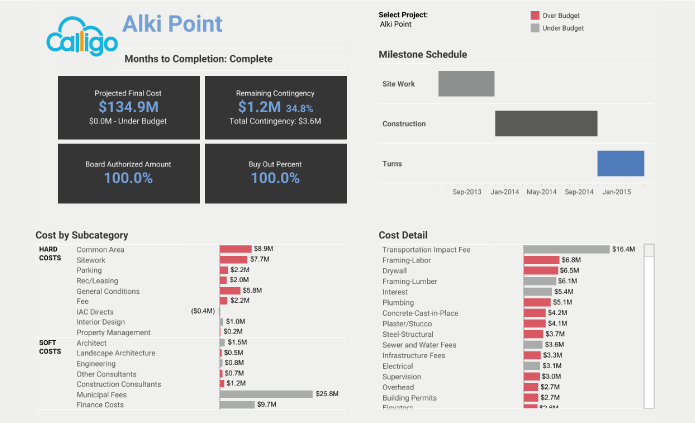Select the Construction milestone bar
This screenshot has height=423, width=695.
546,123
